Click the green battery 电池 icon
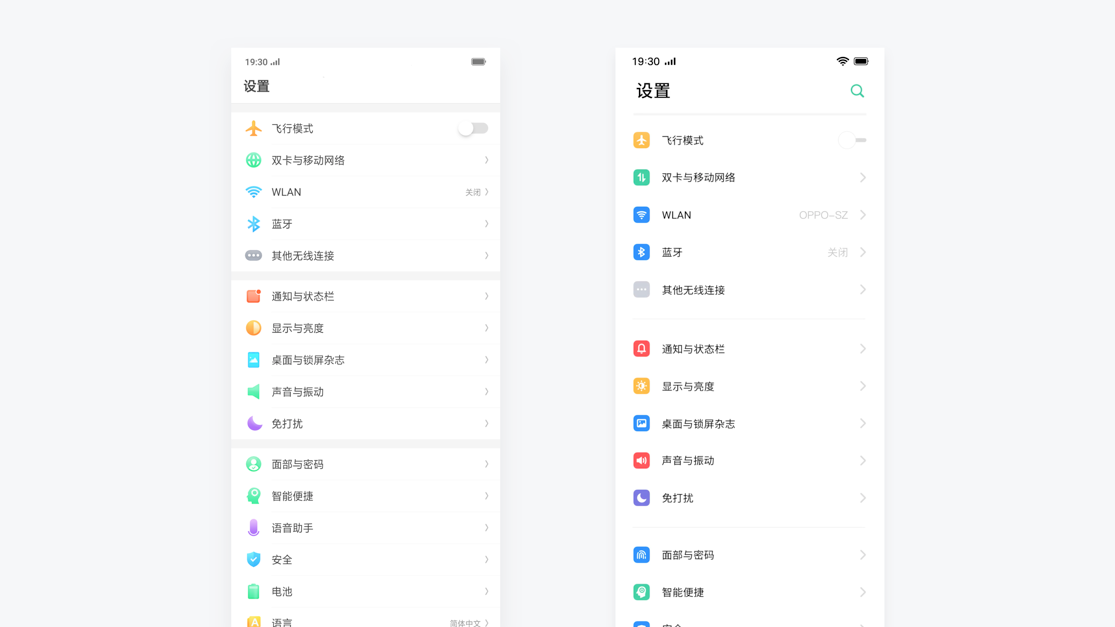This screenshot has height=627, width=1115. point(254,592)
